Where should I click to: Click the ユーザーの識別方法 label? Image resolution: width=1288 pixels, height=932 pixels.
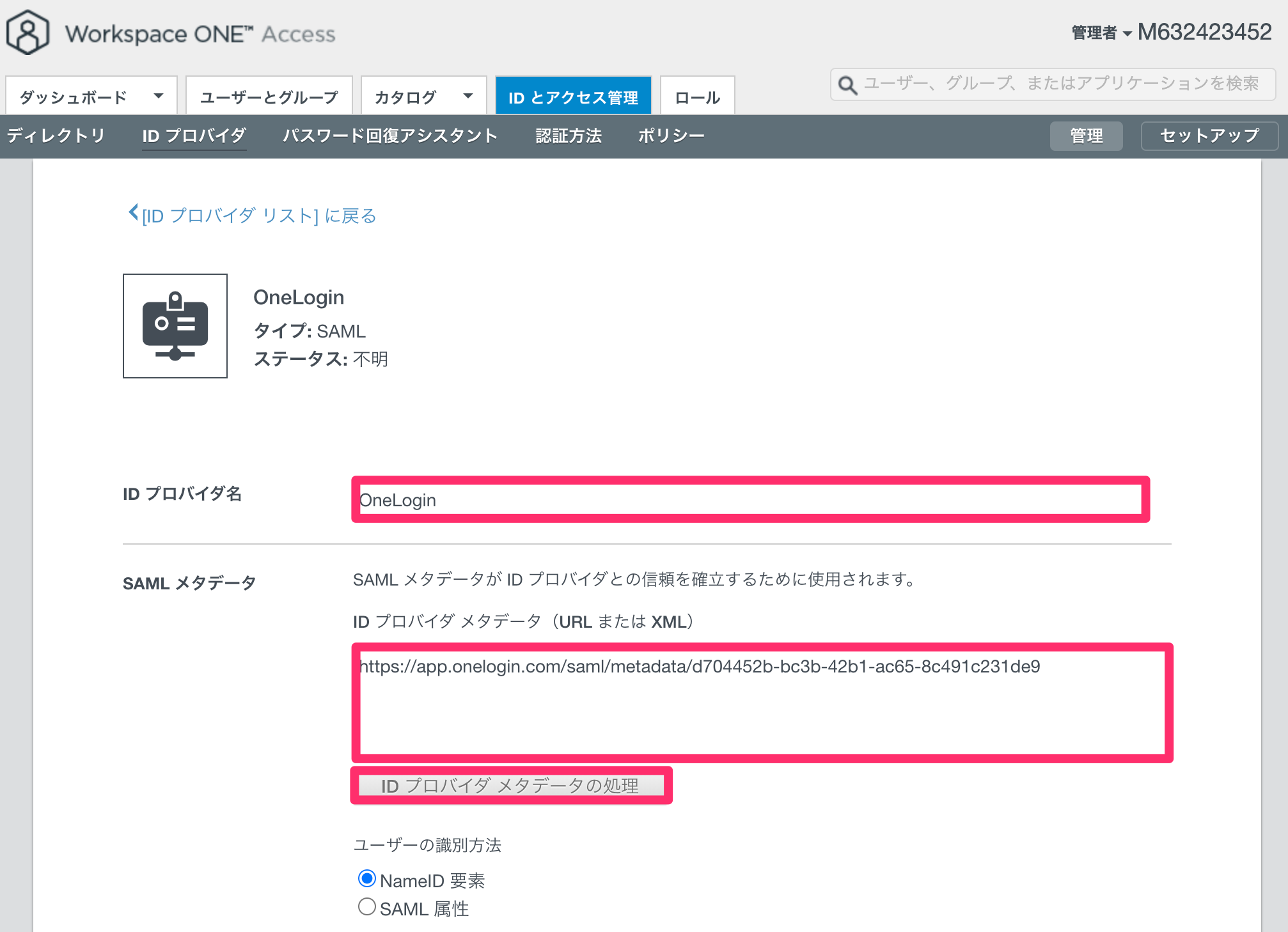coord(427,845)
